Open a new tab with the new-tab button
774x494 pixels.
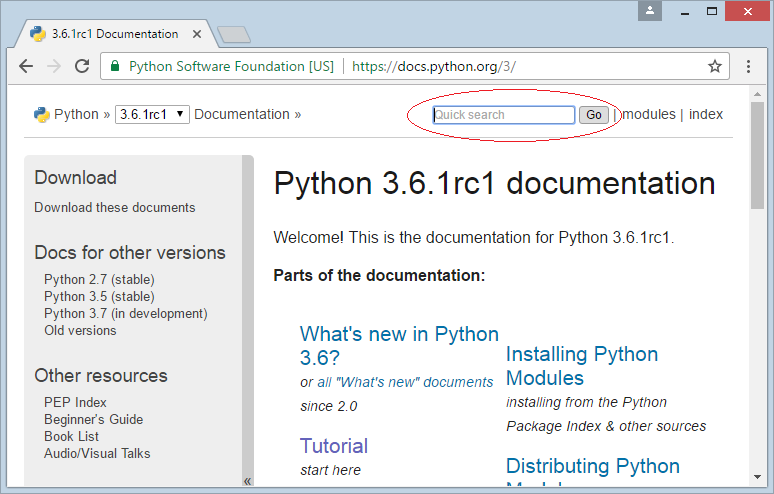[x=234, y=35]
